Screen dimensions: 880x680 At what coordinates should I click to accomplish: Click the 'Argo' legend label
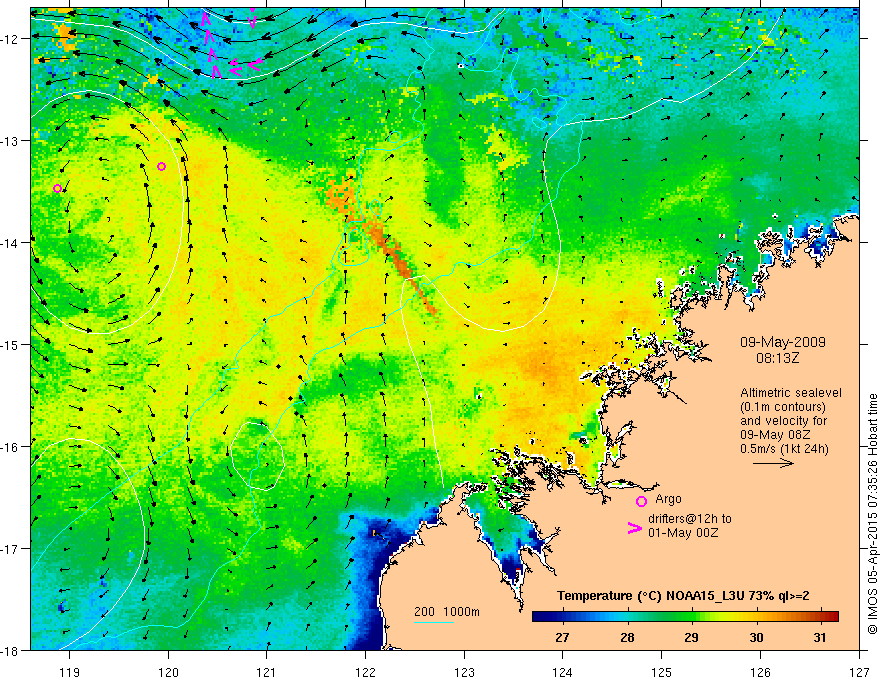tap(668, 499)
